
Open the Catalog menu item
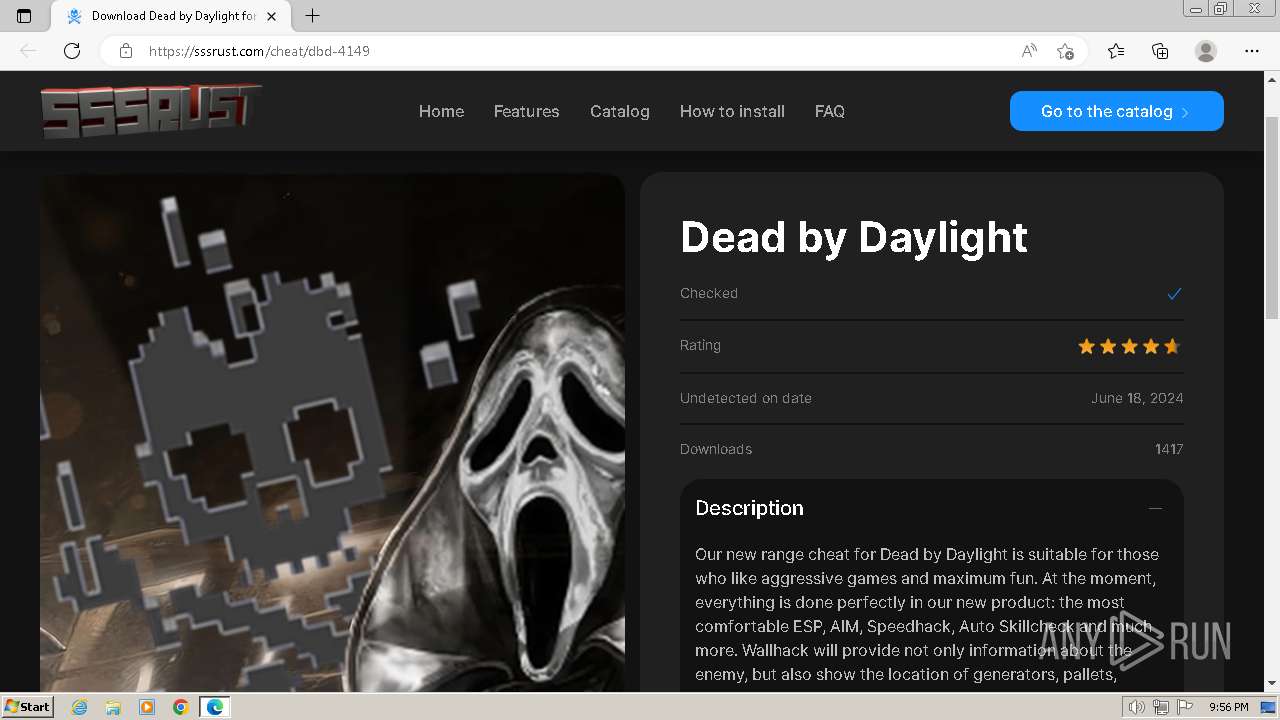(x=620, y=111)
